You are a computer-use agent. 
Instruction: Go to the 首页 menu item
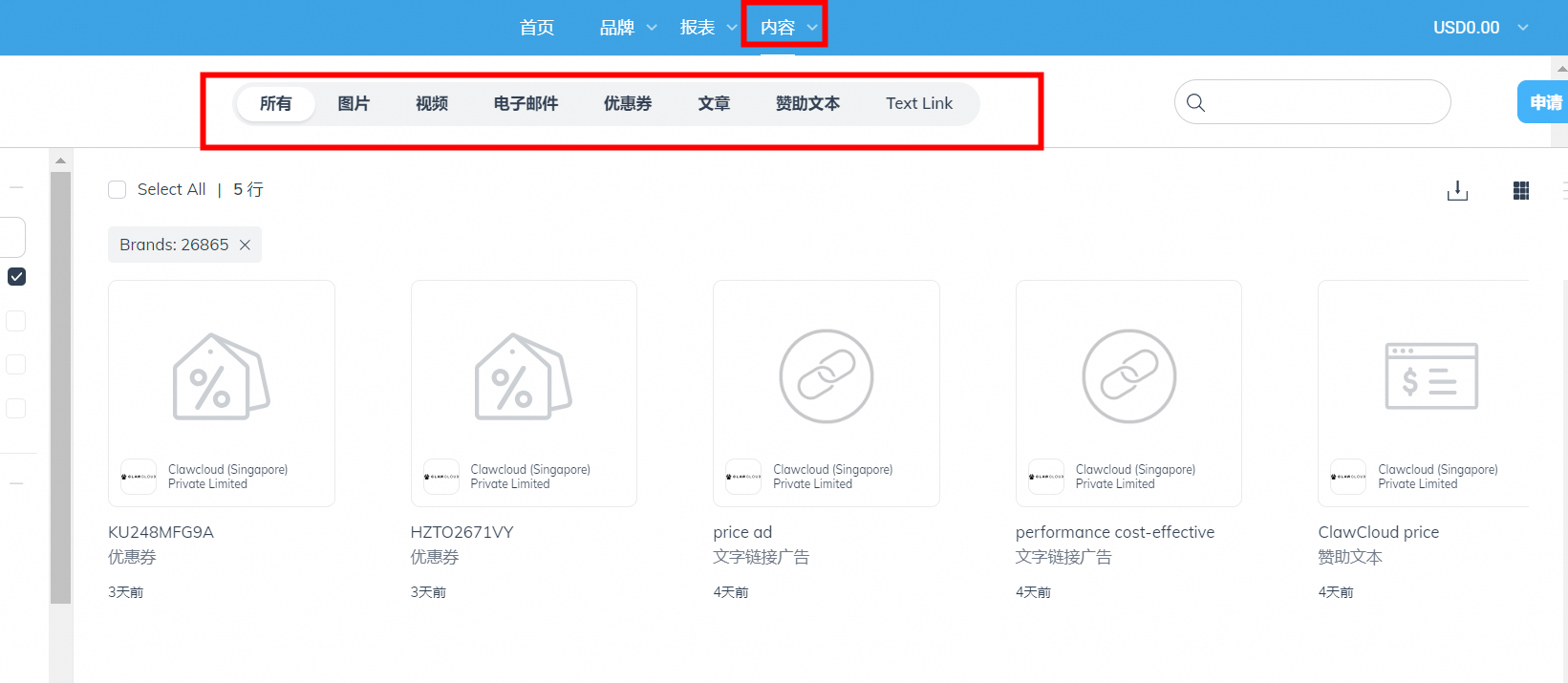coord(536,28)
